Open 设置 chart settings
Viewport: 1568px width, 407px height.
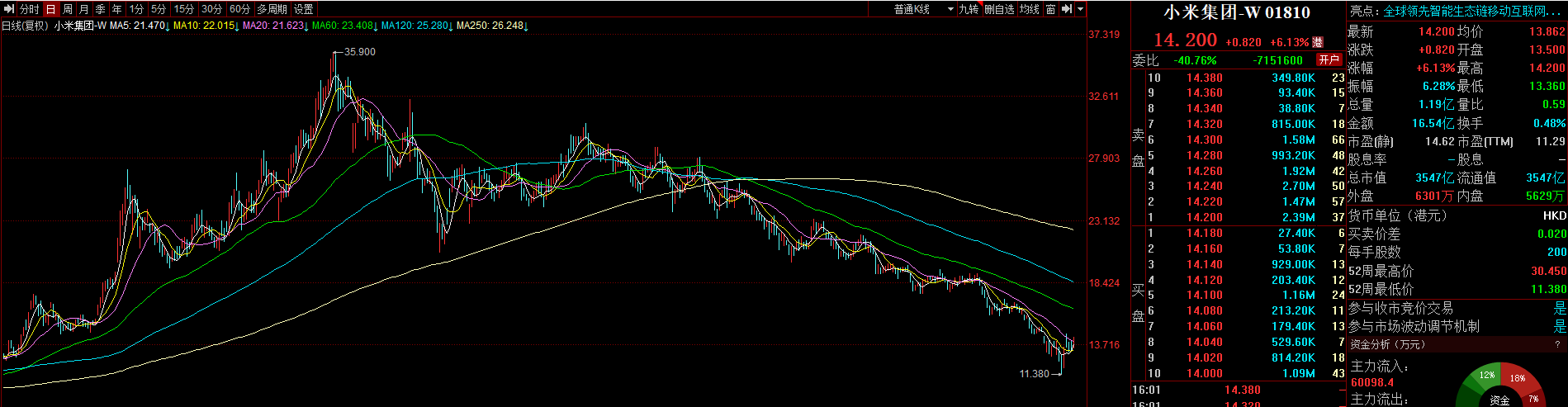pos(304,9)
